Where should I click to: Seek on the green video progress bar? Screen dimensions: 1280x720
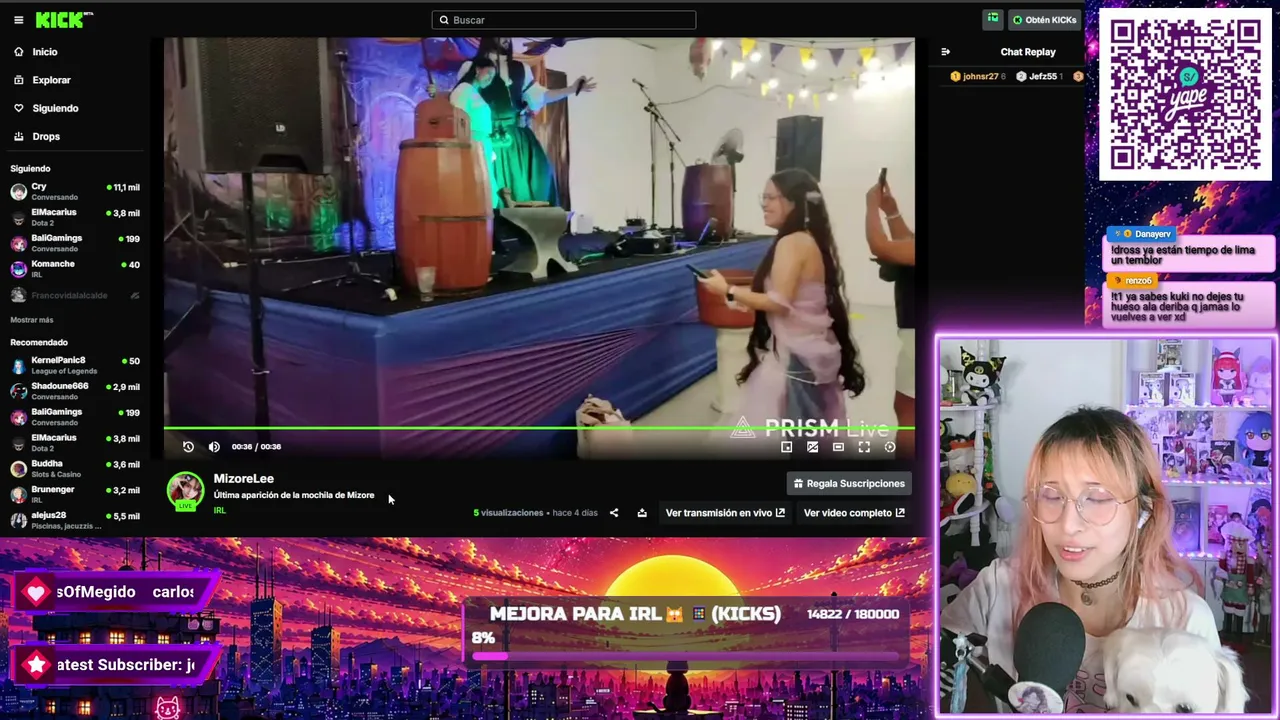click(x=539, y=429)
